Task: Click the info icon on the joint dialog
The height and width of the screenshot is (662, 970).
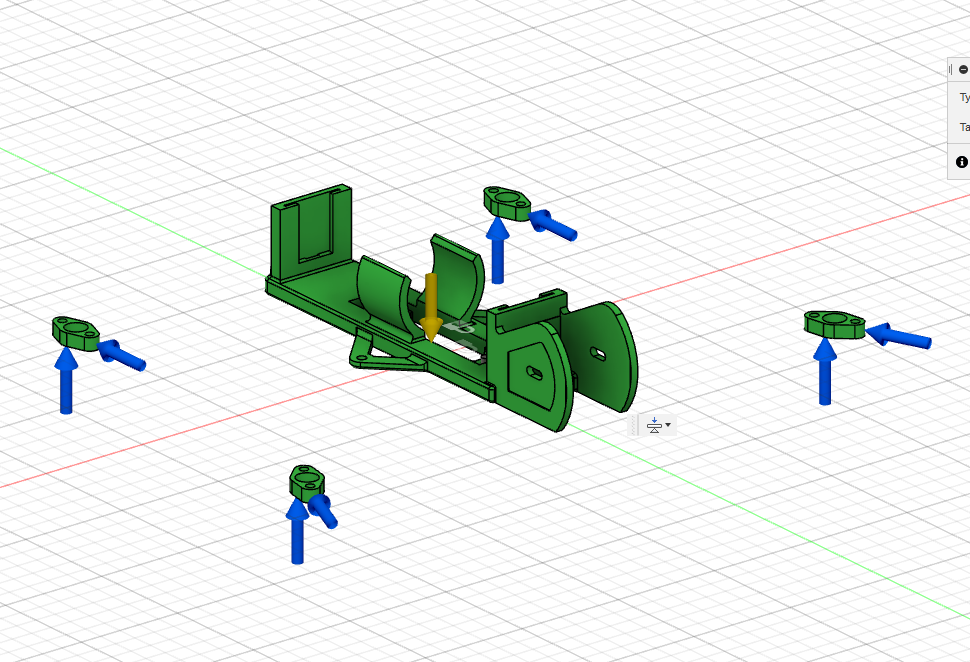Action: [x=961, y=162]
